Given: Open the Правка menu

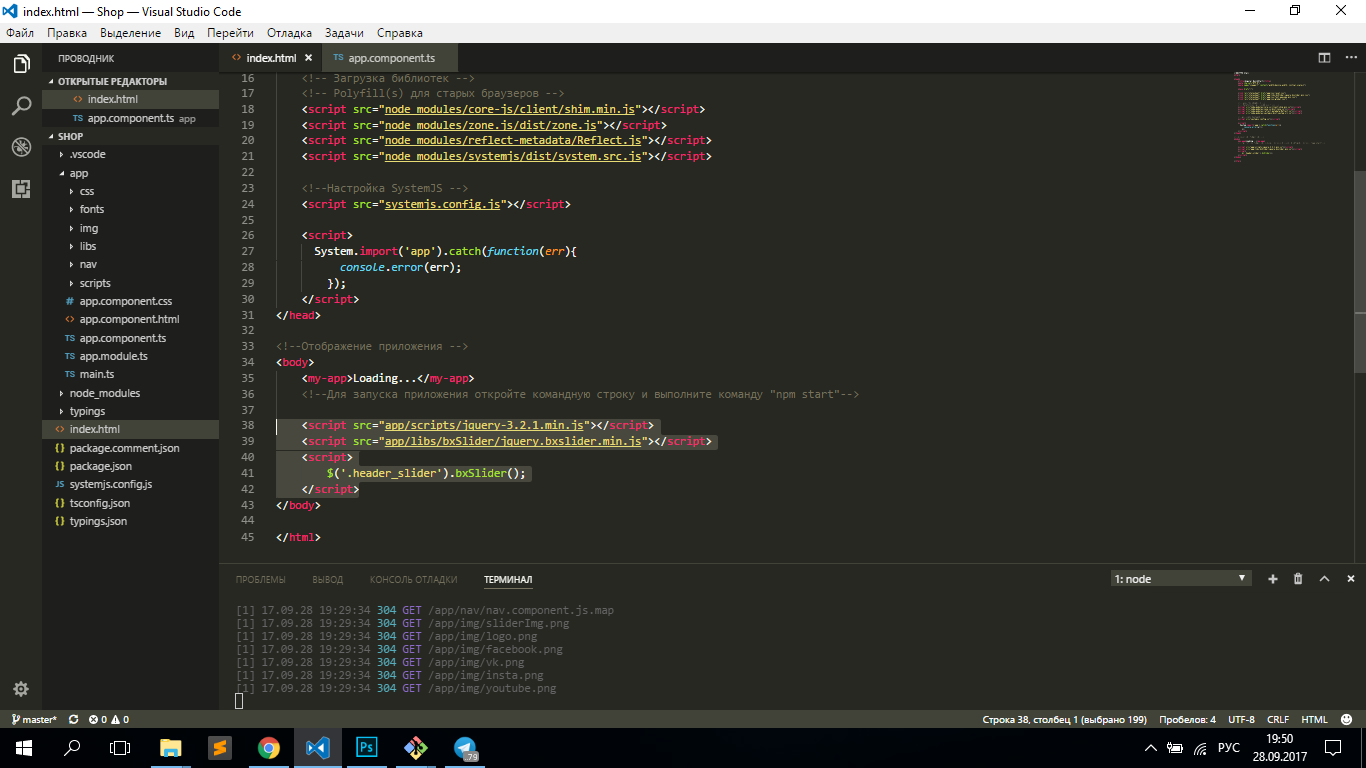Looking at the screenshot, I should coord(67,33).
